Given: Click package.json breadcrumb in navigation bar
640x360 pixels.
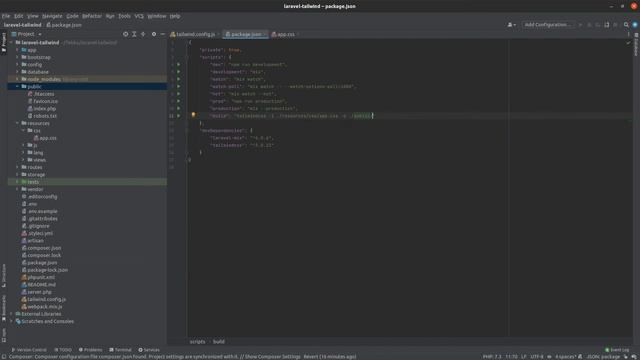Looking at the screenshot, I should [x=64, y=25].
